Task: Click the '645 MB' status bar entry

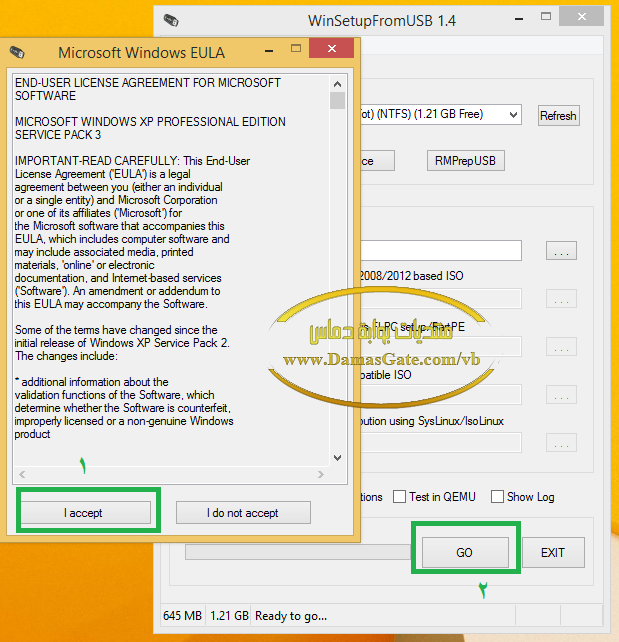Action: pos(183,616)
